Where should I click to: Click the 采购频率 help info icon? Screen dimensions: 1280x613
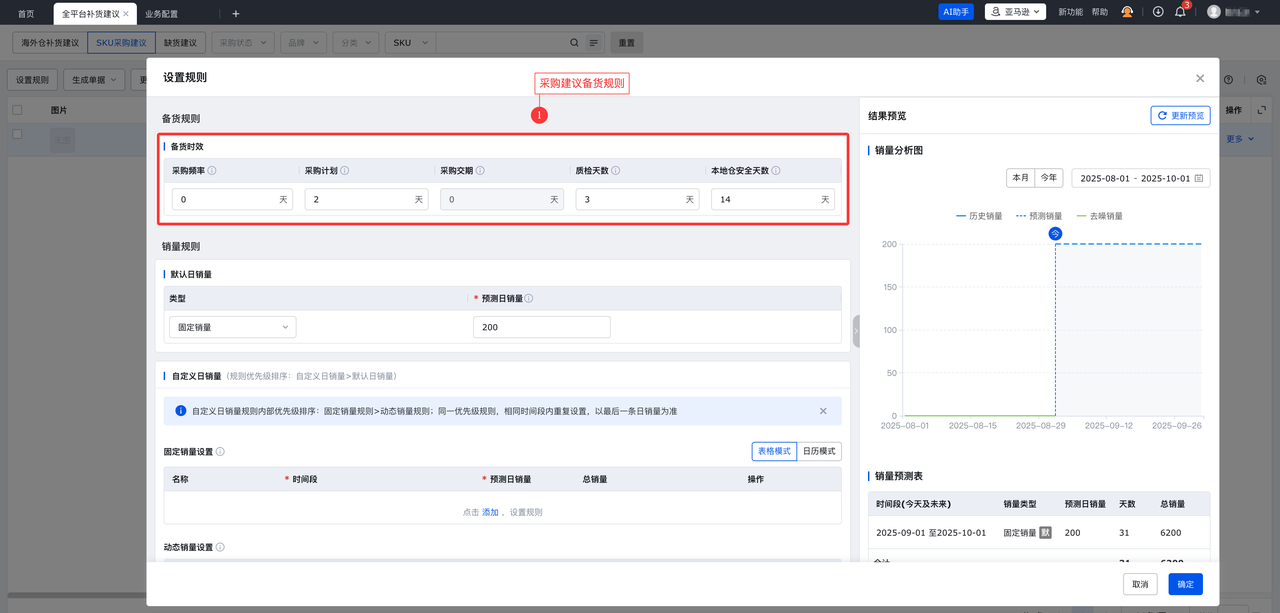(212, 171)
